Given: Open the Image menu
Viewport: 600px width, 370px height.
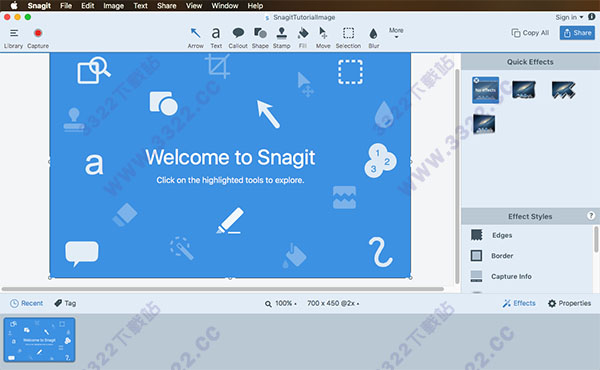Looking at the screenshot, I should 113,6.
